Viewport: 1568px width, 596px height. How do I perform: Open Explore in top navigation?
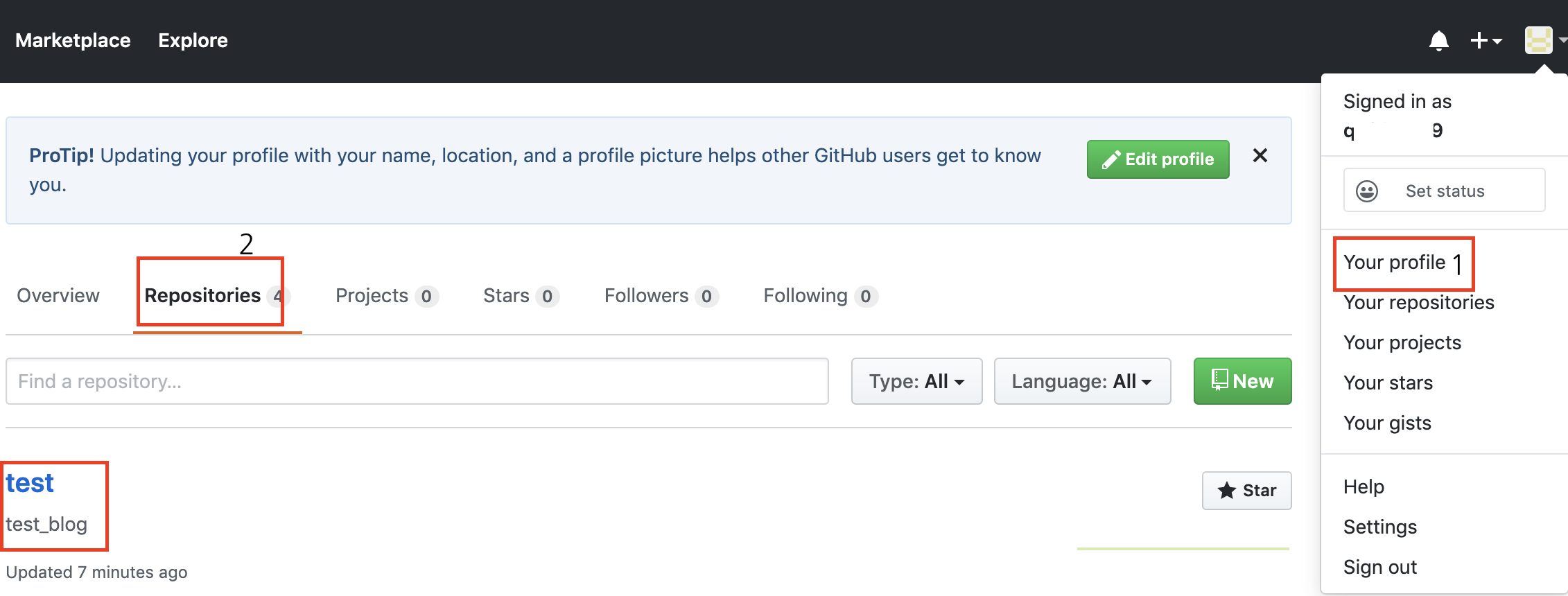[193, 40]
